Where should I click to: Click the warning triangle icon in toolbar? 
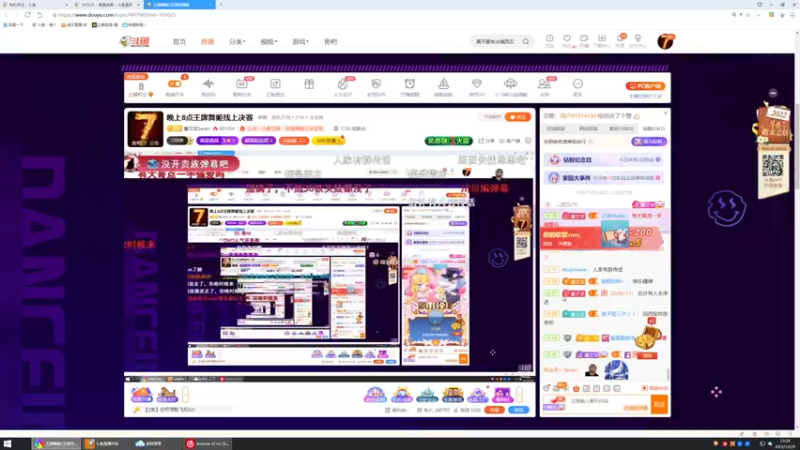[x=443, y=84]
